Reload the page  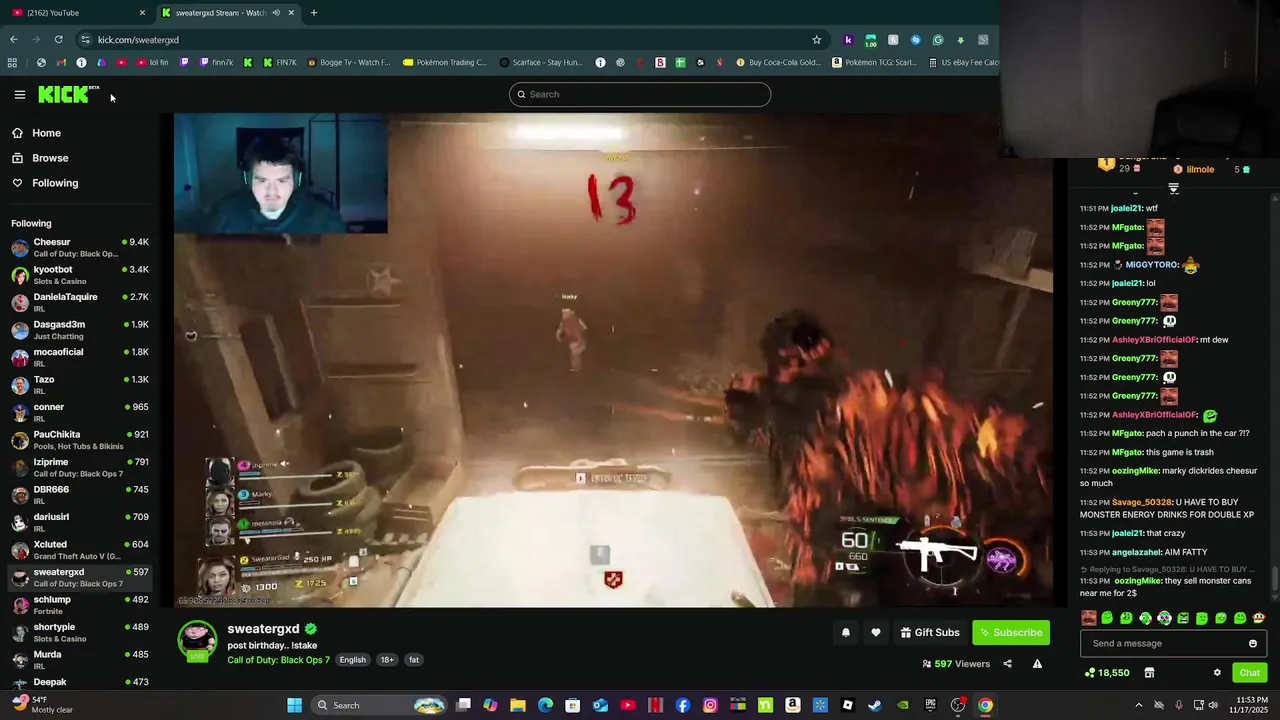[59, 39]
